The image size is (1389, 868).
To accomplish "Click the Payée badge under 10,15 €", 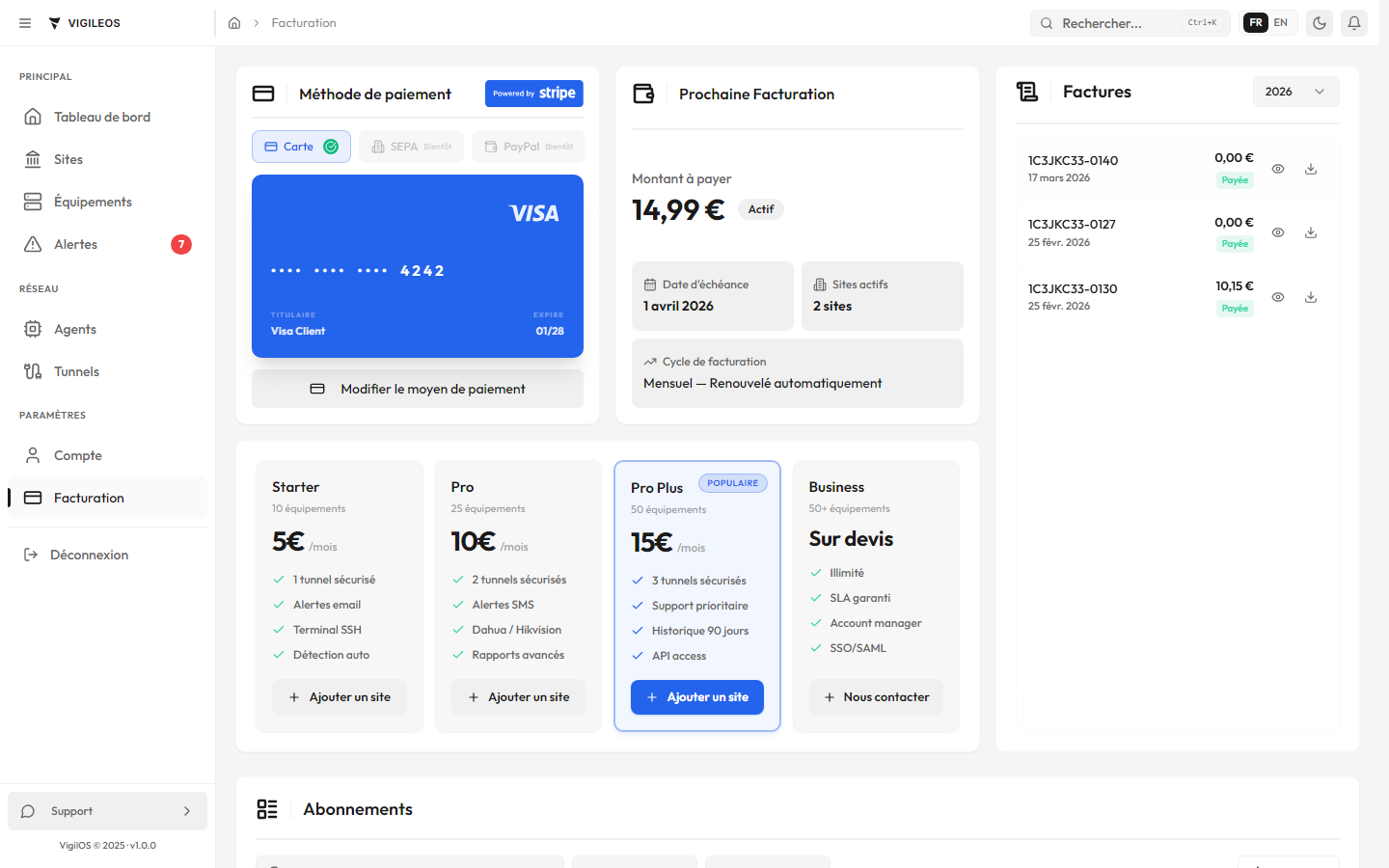I will point(1235,309).
